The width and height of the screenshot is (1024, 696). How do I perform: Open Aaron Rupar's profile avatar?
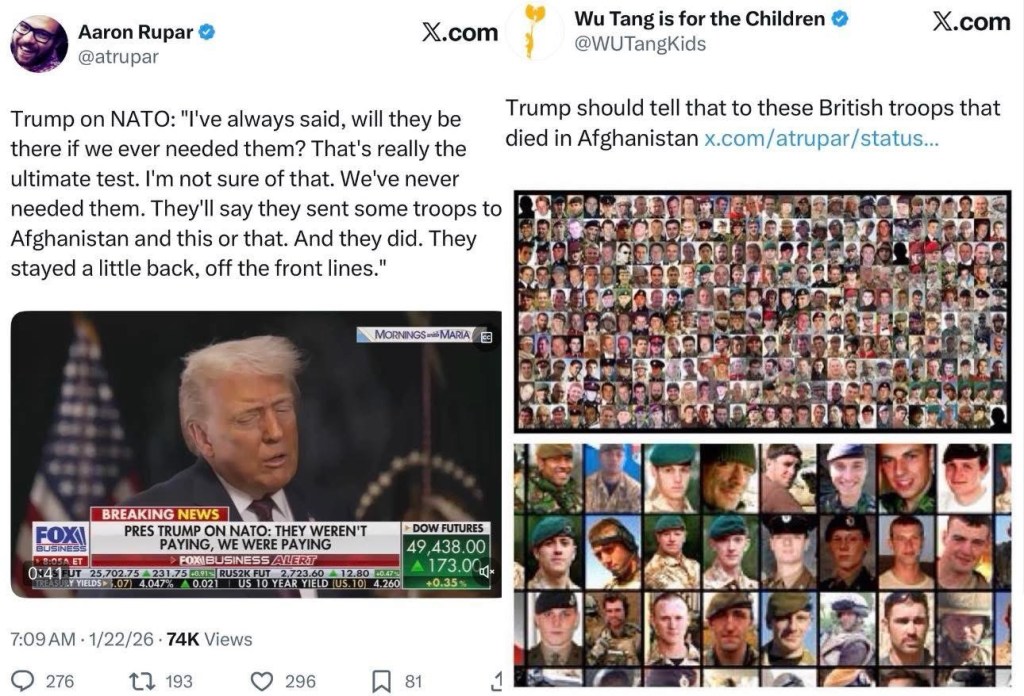click(x=39, y=43)
